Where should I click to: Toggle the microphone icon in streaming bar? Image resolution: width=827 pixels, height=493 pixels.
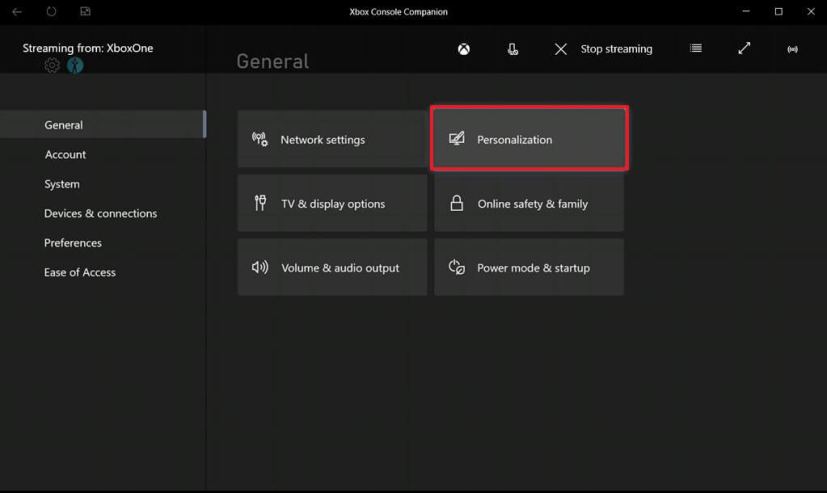pyautogui.click(x=512, y=49)
